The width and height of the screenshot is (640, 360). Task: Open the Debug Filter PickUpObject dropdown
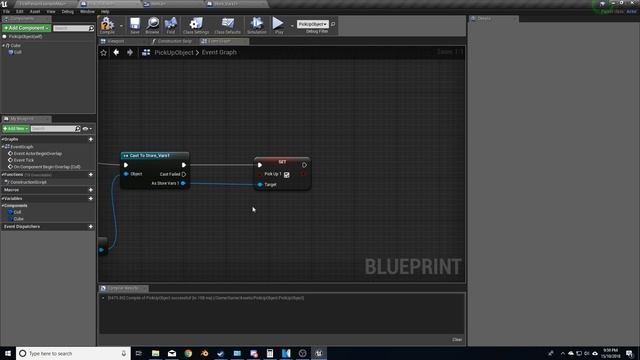click(313, 24)
